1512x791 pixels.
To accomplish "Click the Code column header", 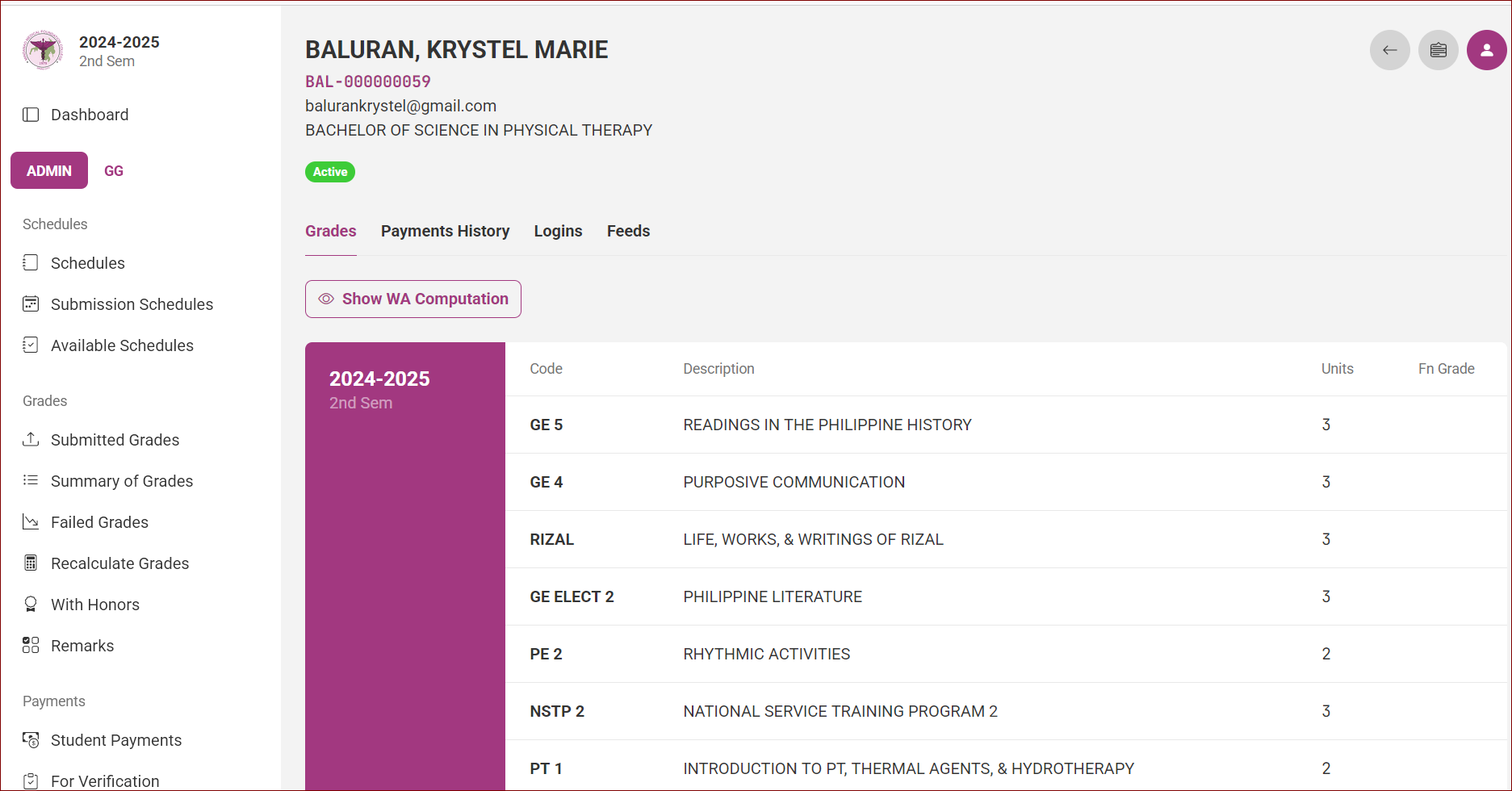I will tap(547, 369).
